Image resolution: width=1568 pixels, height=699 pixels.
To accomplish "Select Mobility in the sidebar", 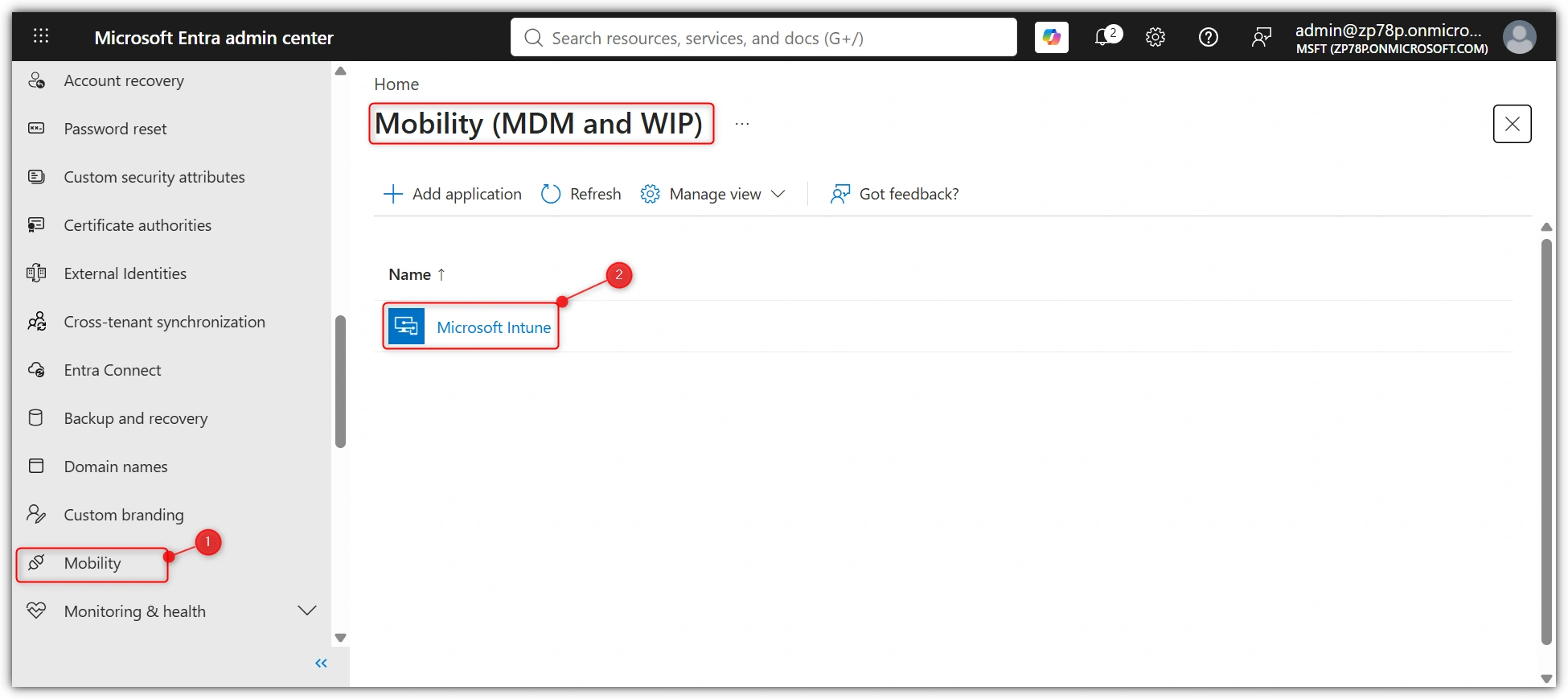I will pos(92,564).
